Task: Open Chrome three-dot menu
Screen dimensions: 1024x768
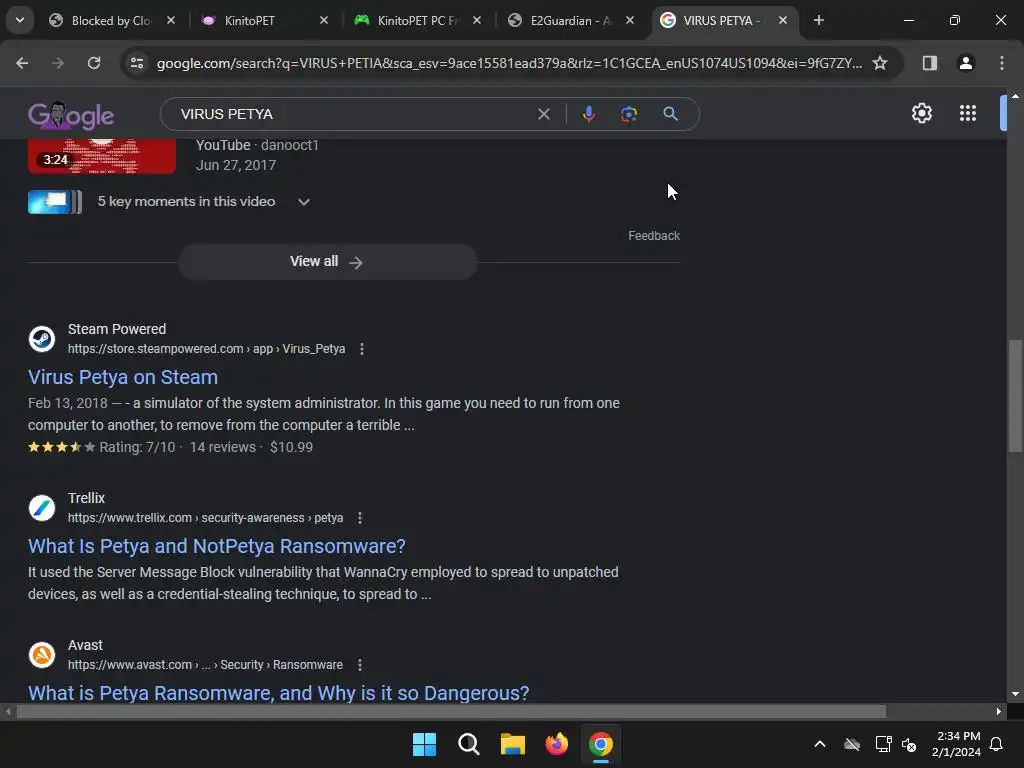Action: (1002, 63)
